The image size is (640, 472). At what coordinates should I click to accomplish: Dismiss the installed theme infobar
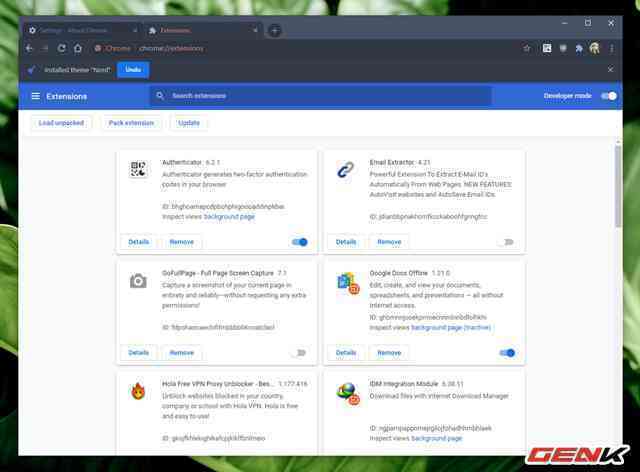610,70
